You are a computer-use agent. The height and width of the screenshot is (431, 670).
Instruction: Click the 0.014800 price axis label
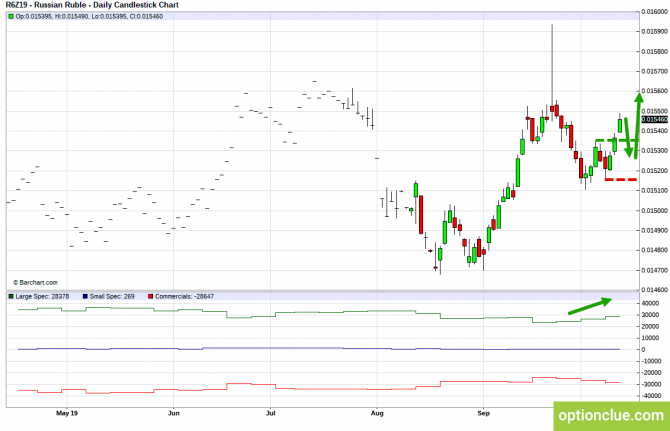coord(654,250)
